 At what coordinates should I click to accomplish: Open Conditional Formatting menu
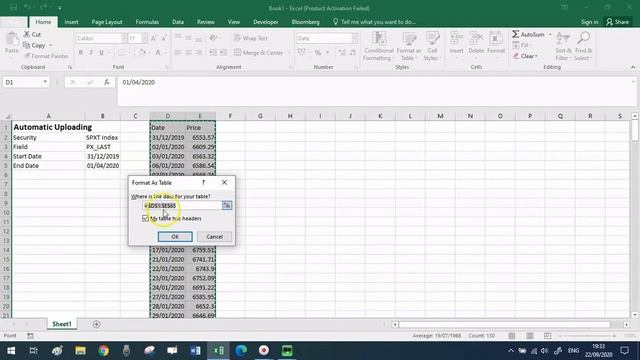point(378,46)
